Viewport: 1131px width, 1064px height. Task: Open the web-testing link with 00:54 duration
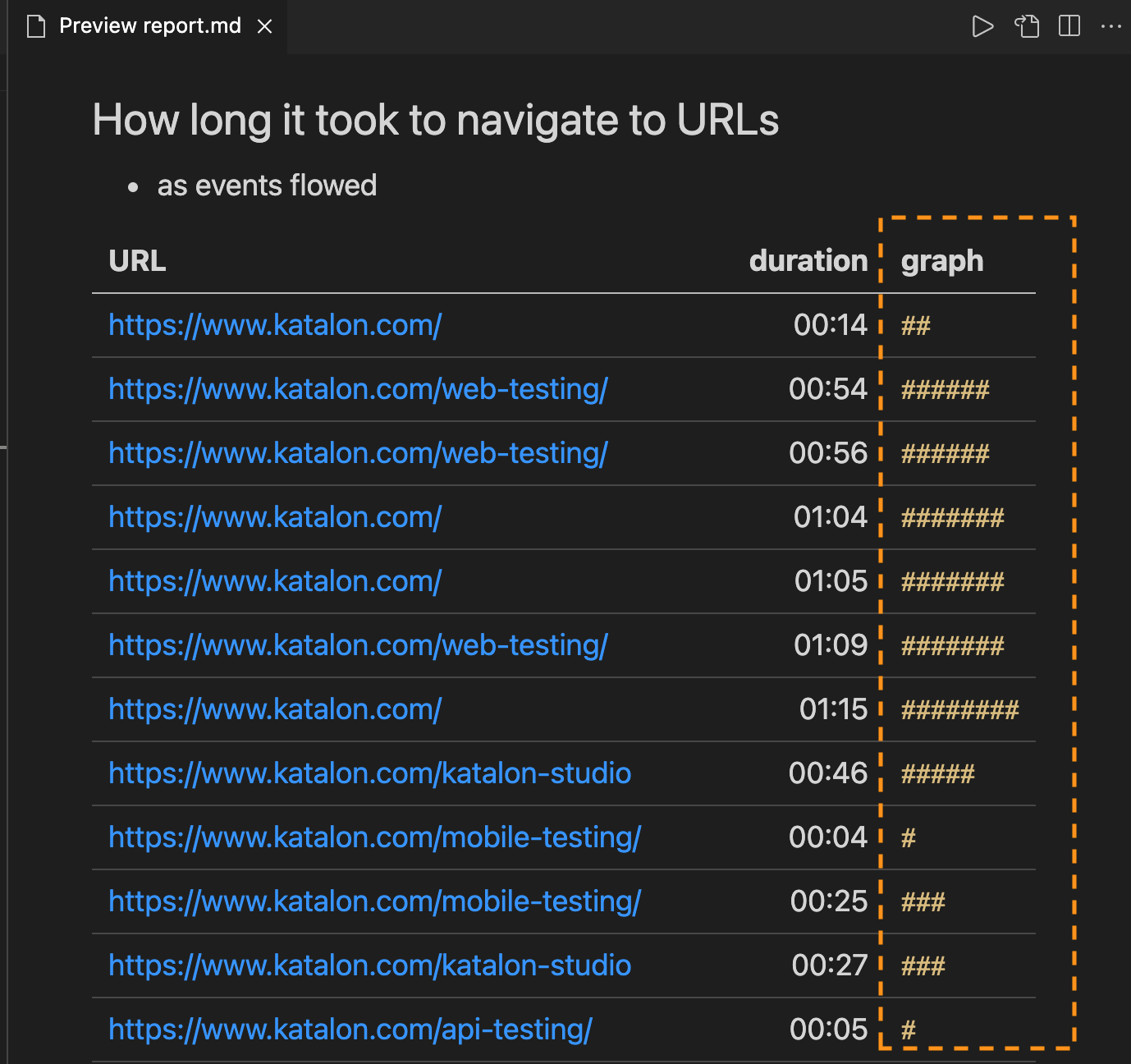coord(358,389)
